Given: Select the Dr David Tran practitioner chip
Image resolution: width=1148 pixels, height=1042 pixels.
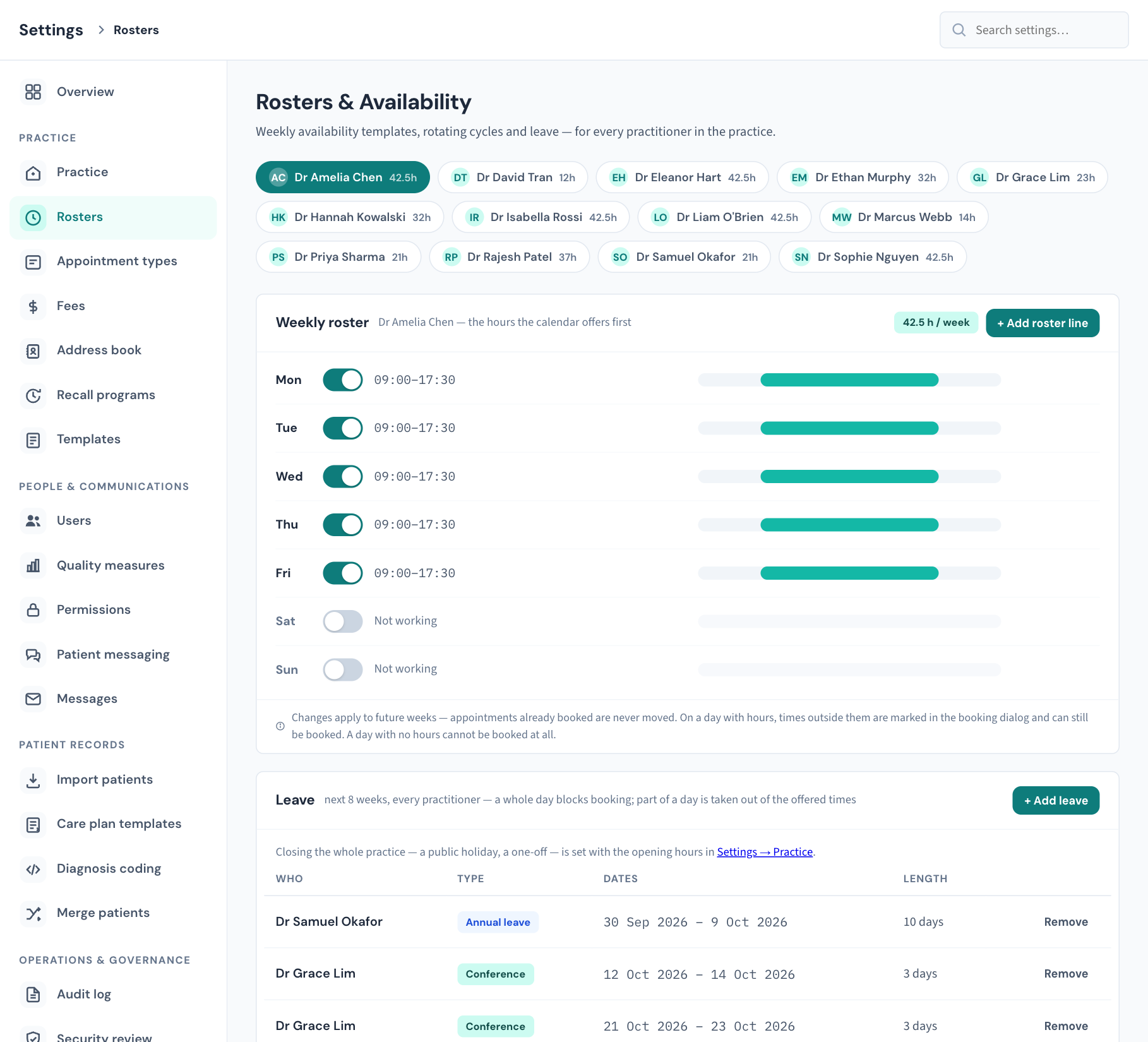Looking at the screenshot, I should click(x=513, y=177).
